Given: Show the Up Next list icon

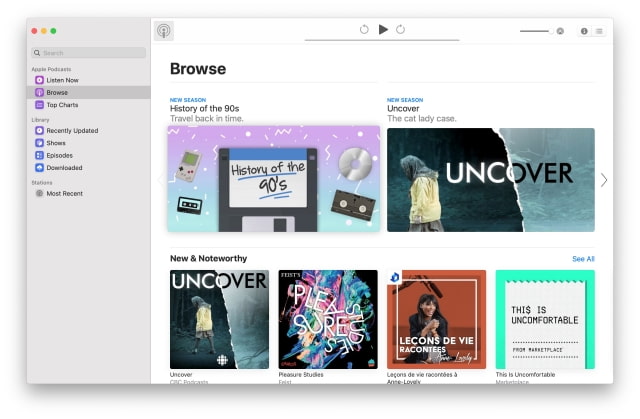Looking at the screenshot, I should pyautogui.click(x=599, y=31).
